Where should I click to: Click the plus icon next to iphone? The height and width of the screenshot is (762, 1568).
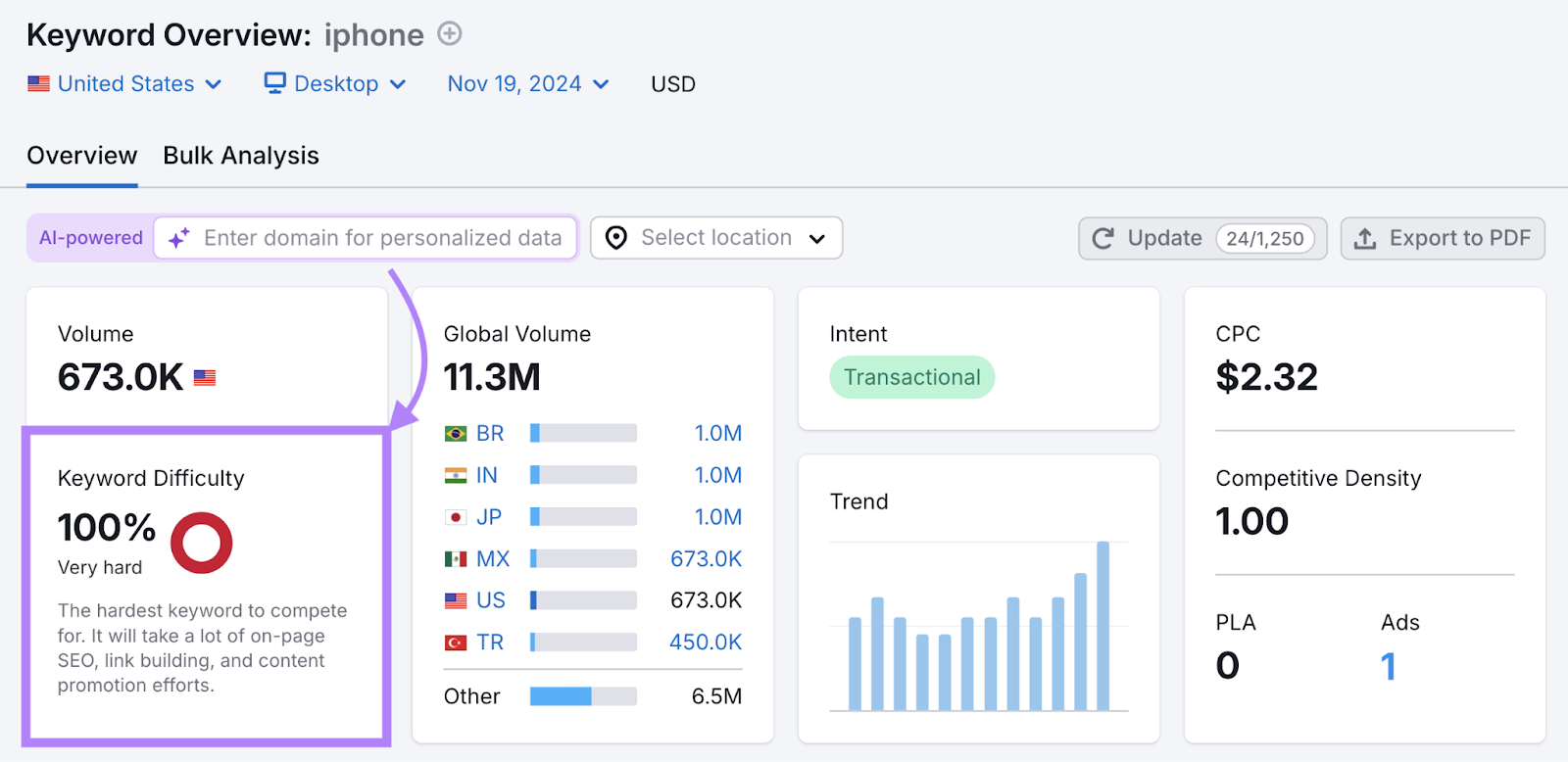point(449,34)
